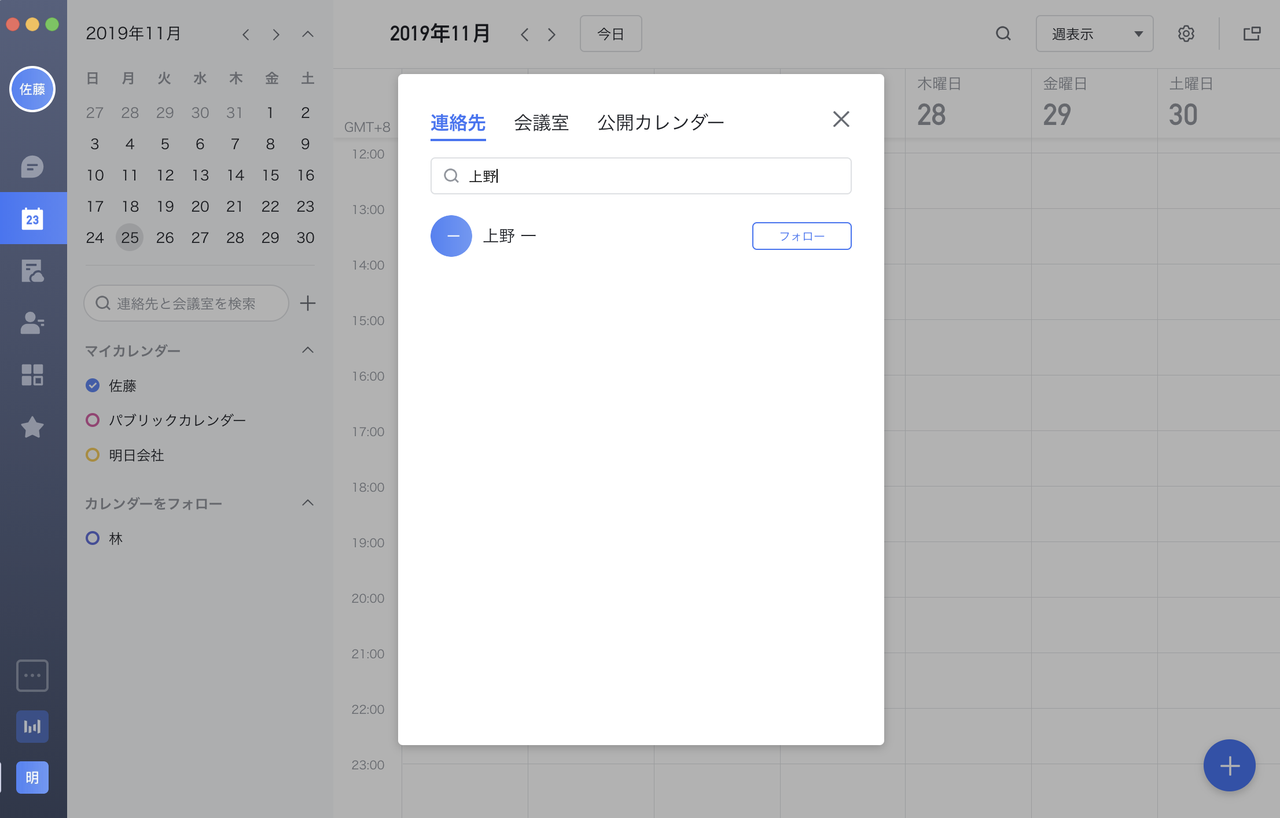The height and width of the screenshot is (818, 1280).
Task: Toggle the パブリックカレンダー calendar checkbox
Action: pyautogui.click(x=93, y=420)
